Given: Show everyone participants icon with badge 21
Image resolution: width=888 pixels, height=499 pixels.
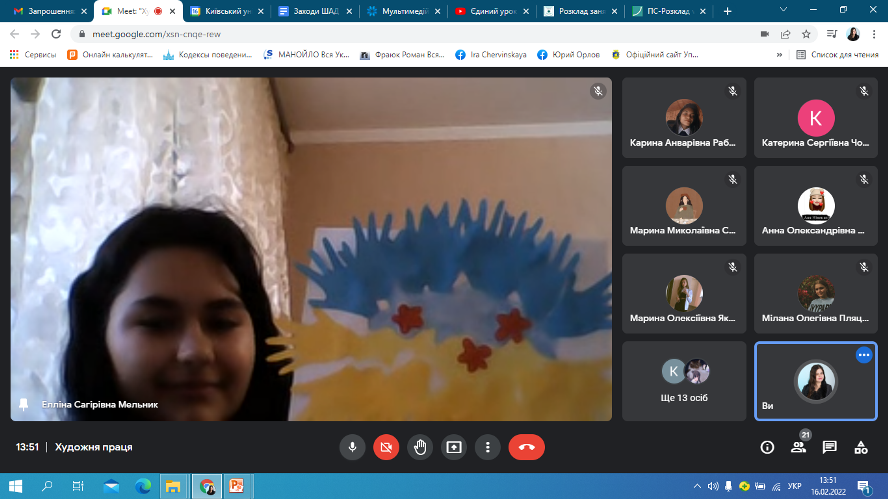Looking at the screenshot, I should click(799, 447).
